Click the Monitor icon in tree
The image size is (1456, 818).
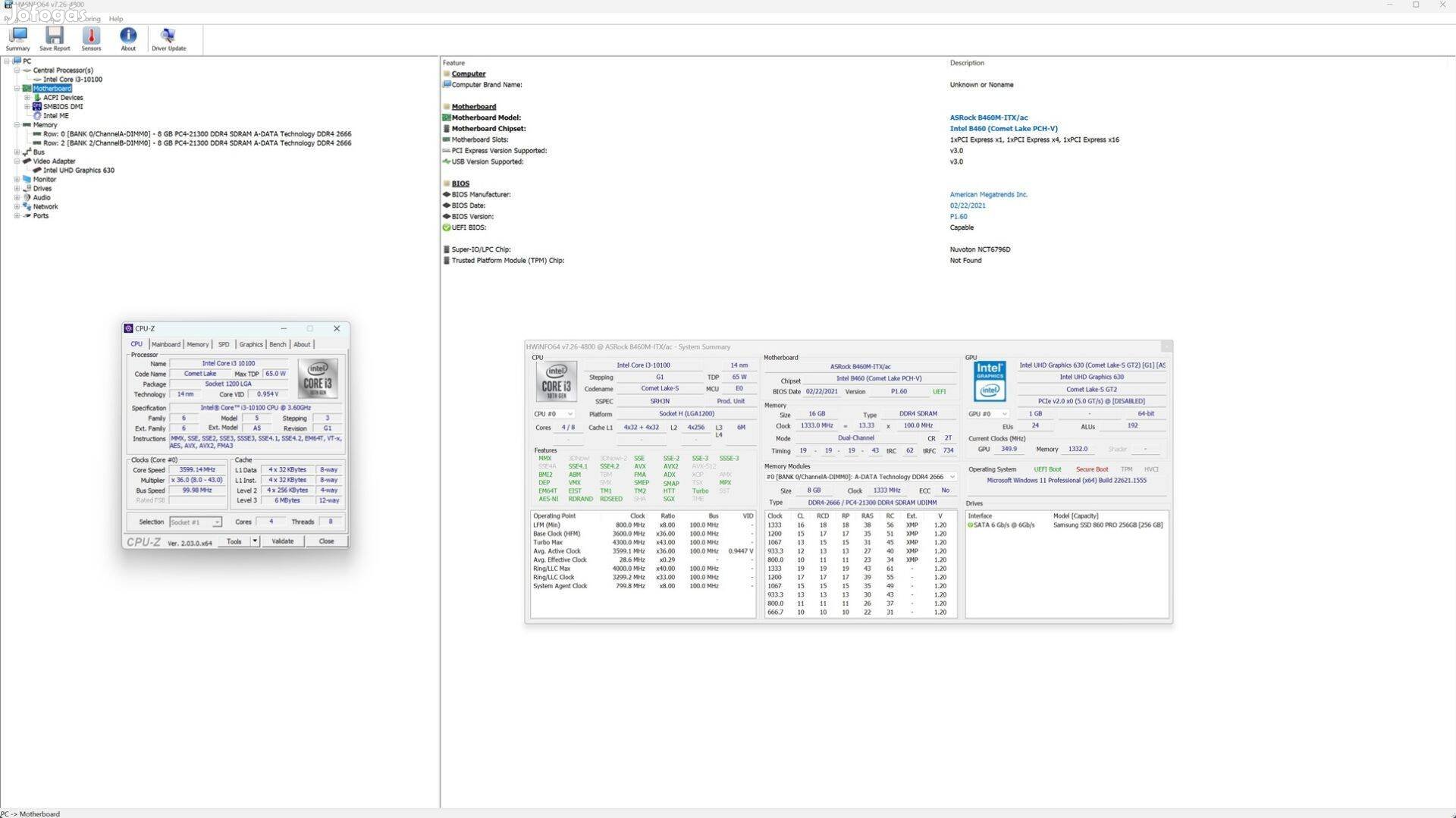click(27, 180)
